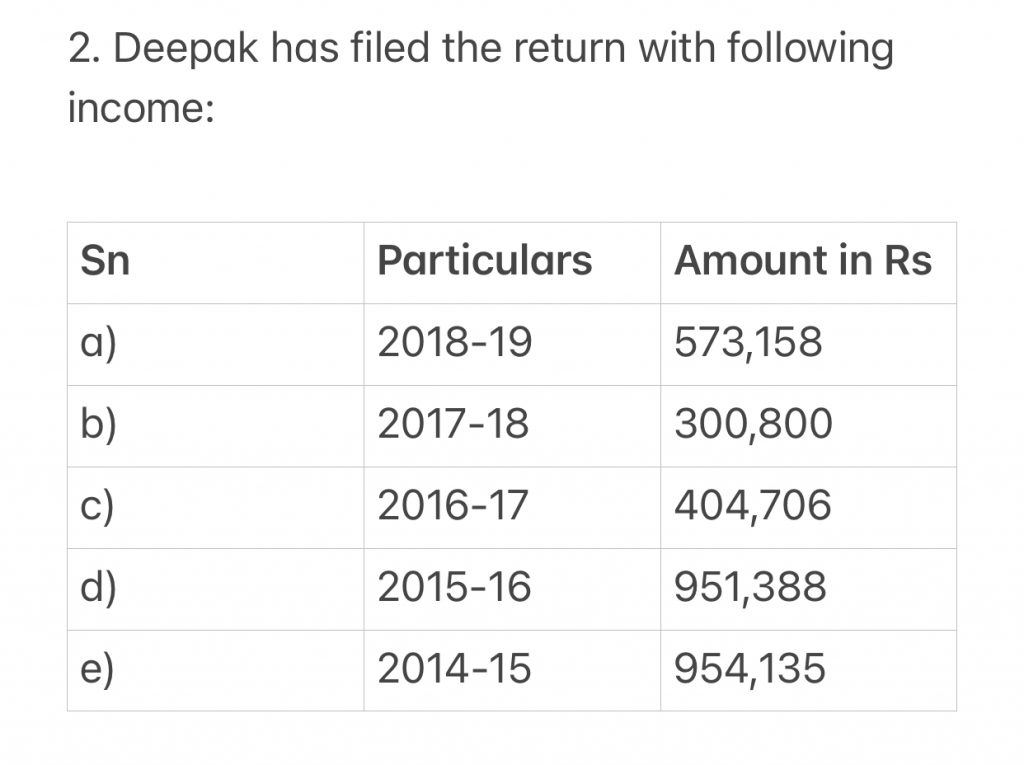The width and height of the screenshot is (1024, 765).
Task: Click the amount 404,706
Action: pyautogui.click(x=753, y=506)
